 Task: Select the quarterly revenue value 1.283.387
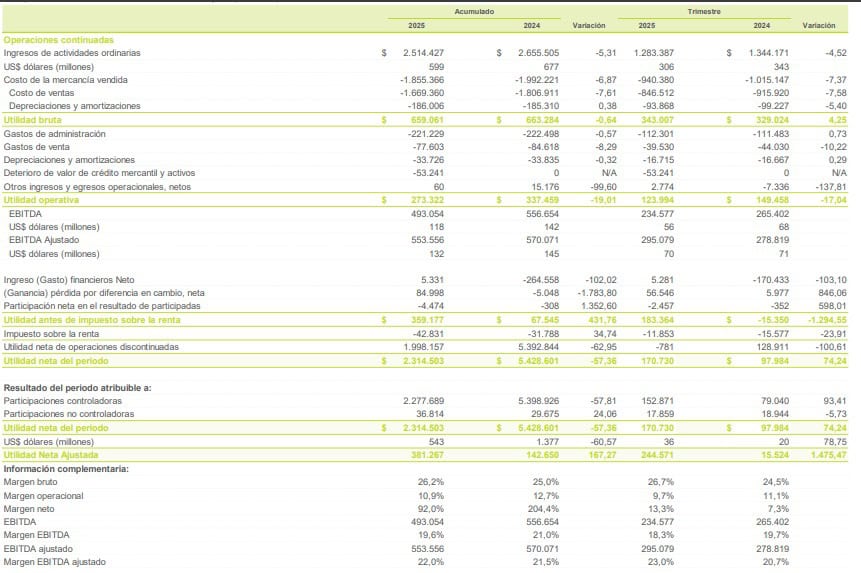tap(653, 53)
